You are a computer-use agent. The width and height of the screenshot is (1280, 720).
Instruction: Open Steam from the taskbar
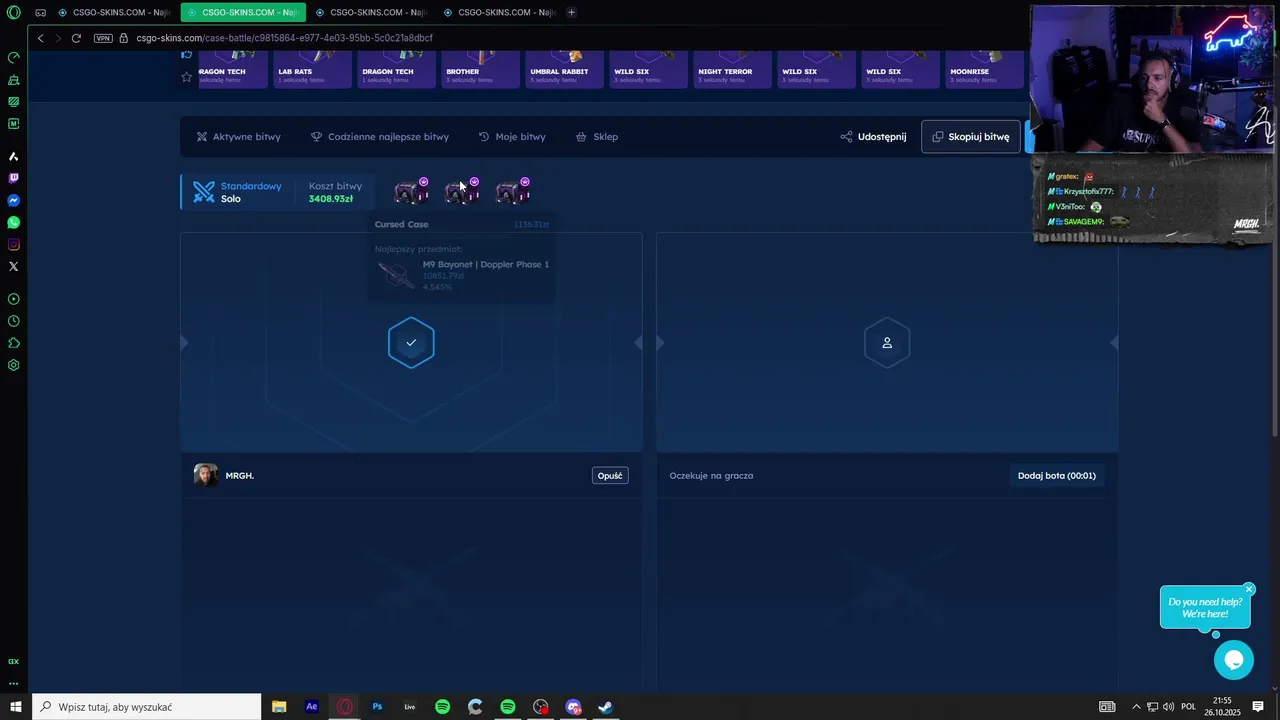tap(605, 707)
